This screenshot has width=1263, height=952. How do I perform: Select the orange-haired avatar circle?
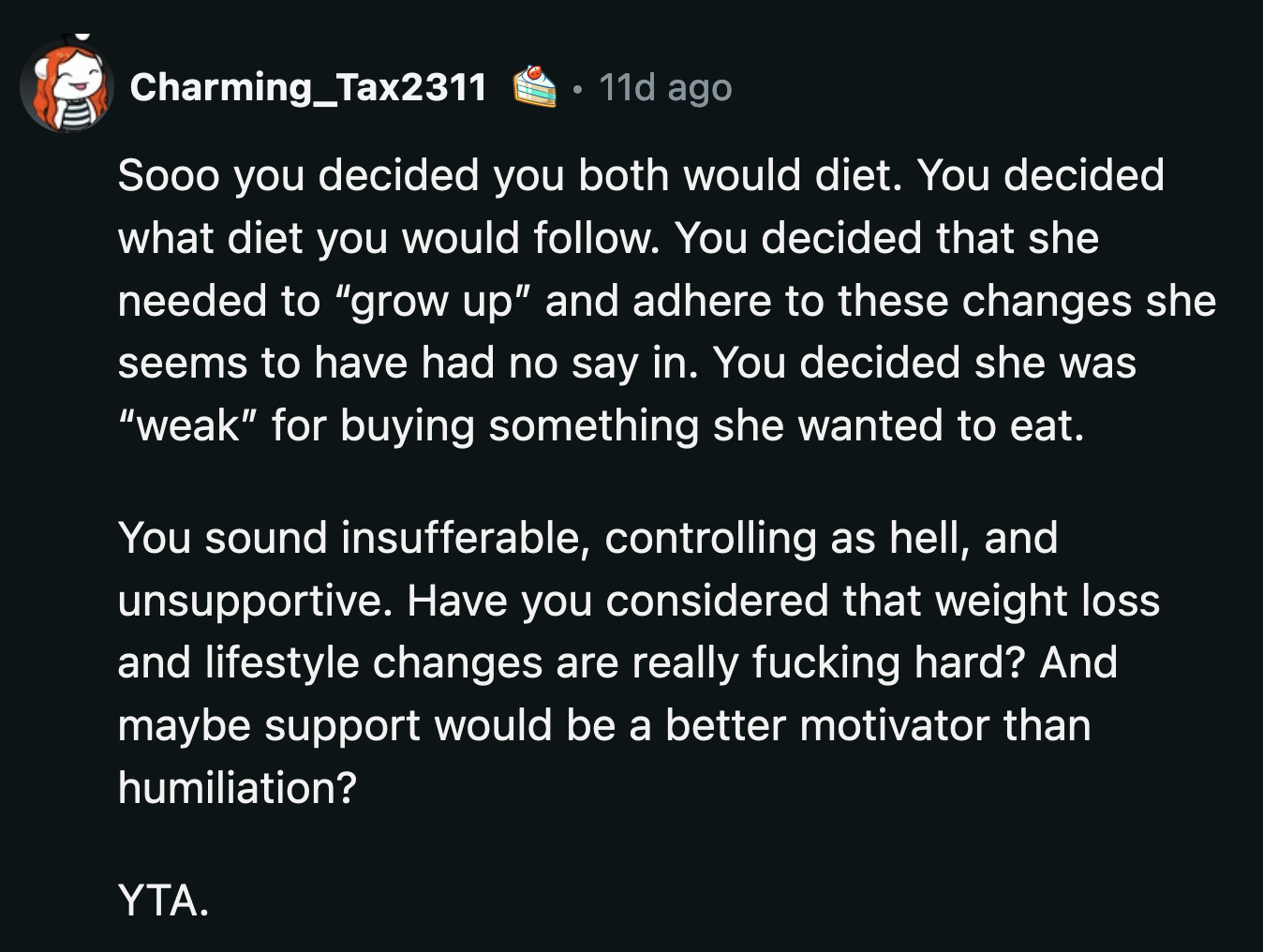pos(67,84)
